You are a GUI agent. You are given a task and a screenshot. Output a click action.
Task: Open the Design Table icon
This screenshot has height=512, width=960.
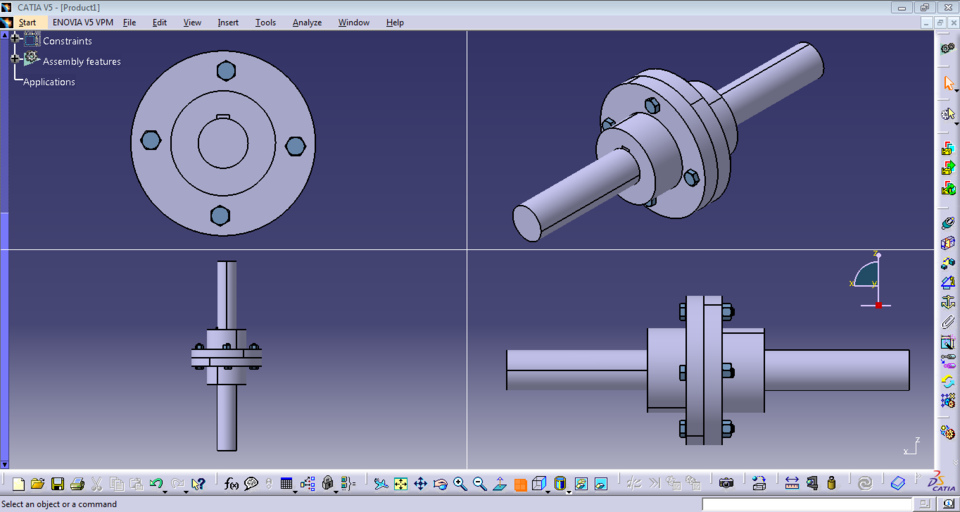(286, 484)
